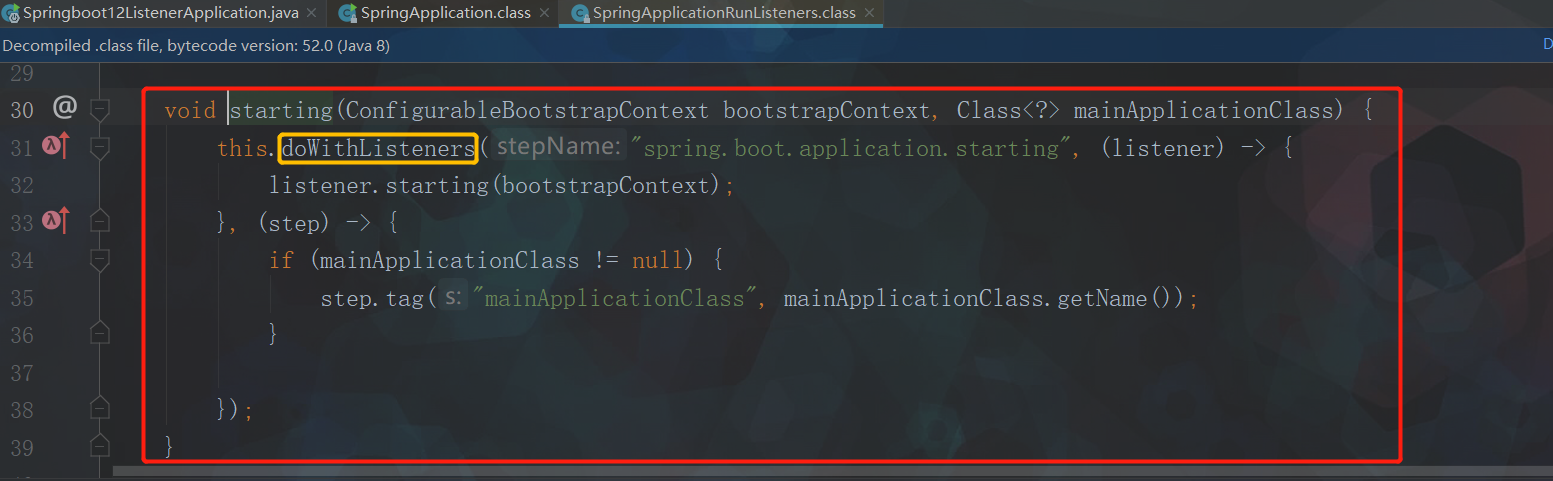Image resolution: width=1553 pixels, height=481 pixels.
Task: Click line number 39 in the gutter
Action: coord(22,448)
